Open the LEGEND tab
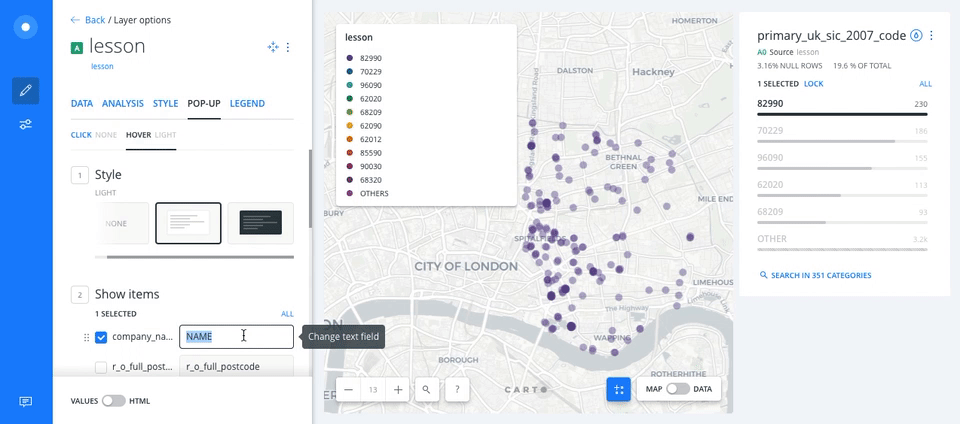This screenshot has width=960, height=424. click(x=247, y=103)
